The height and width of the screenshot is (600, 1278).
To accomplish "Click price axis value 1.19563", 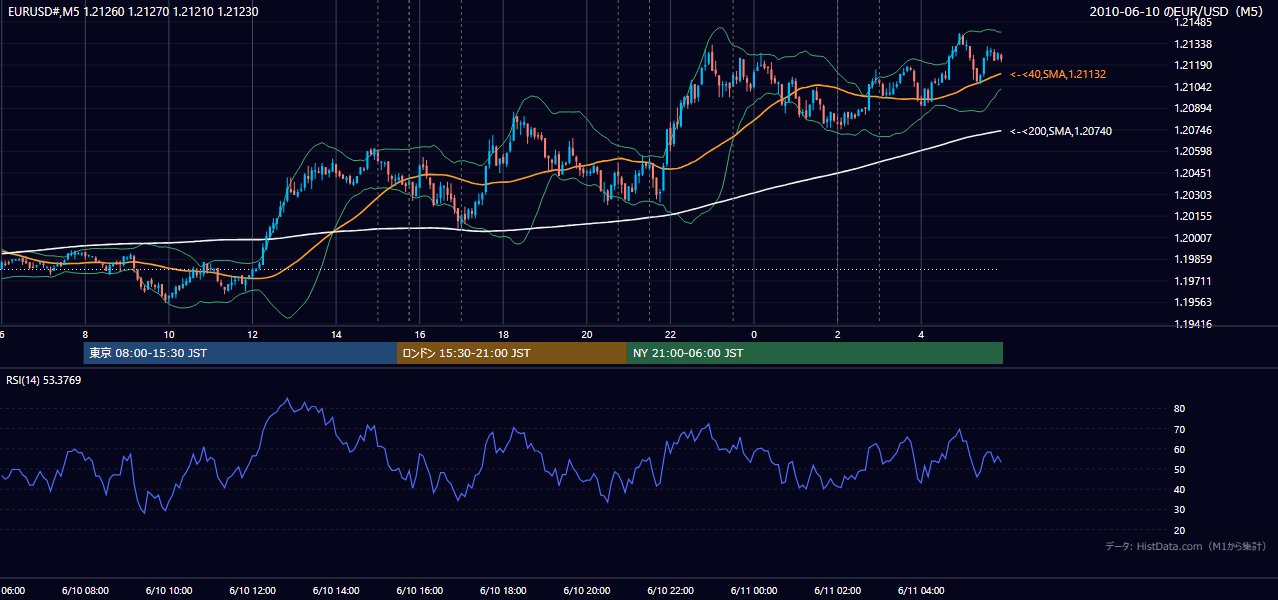I will click(x=1193, y=302).
